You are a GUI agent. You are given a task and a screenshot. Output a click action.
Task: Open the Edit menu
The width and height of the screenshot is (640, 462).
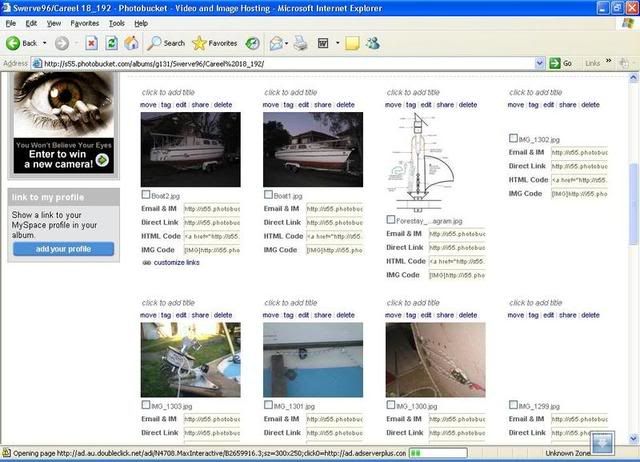tap(31, 23)
